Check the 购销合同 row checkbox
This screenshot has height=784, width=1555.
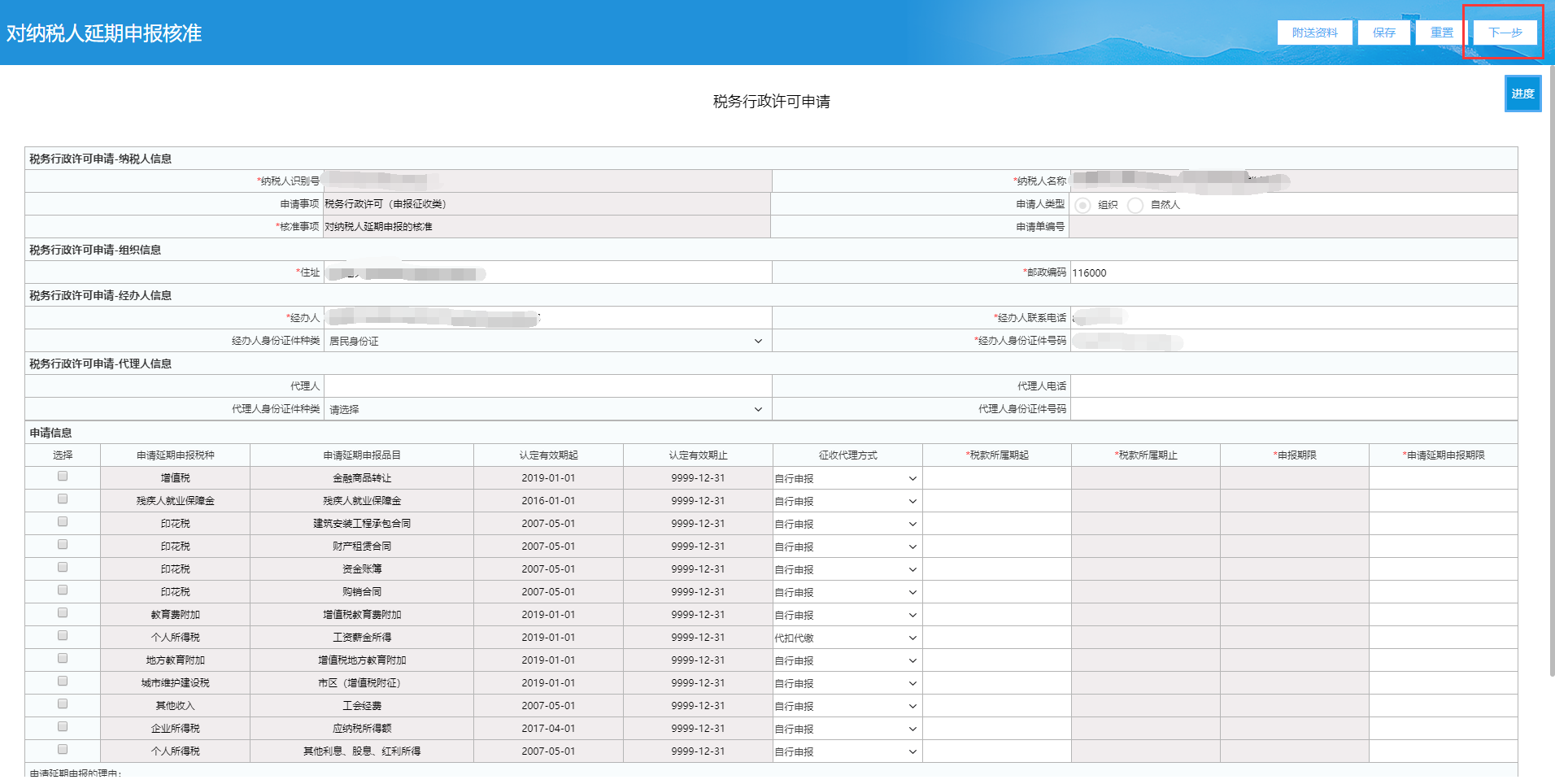click(x=63, y=590)
